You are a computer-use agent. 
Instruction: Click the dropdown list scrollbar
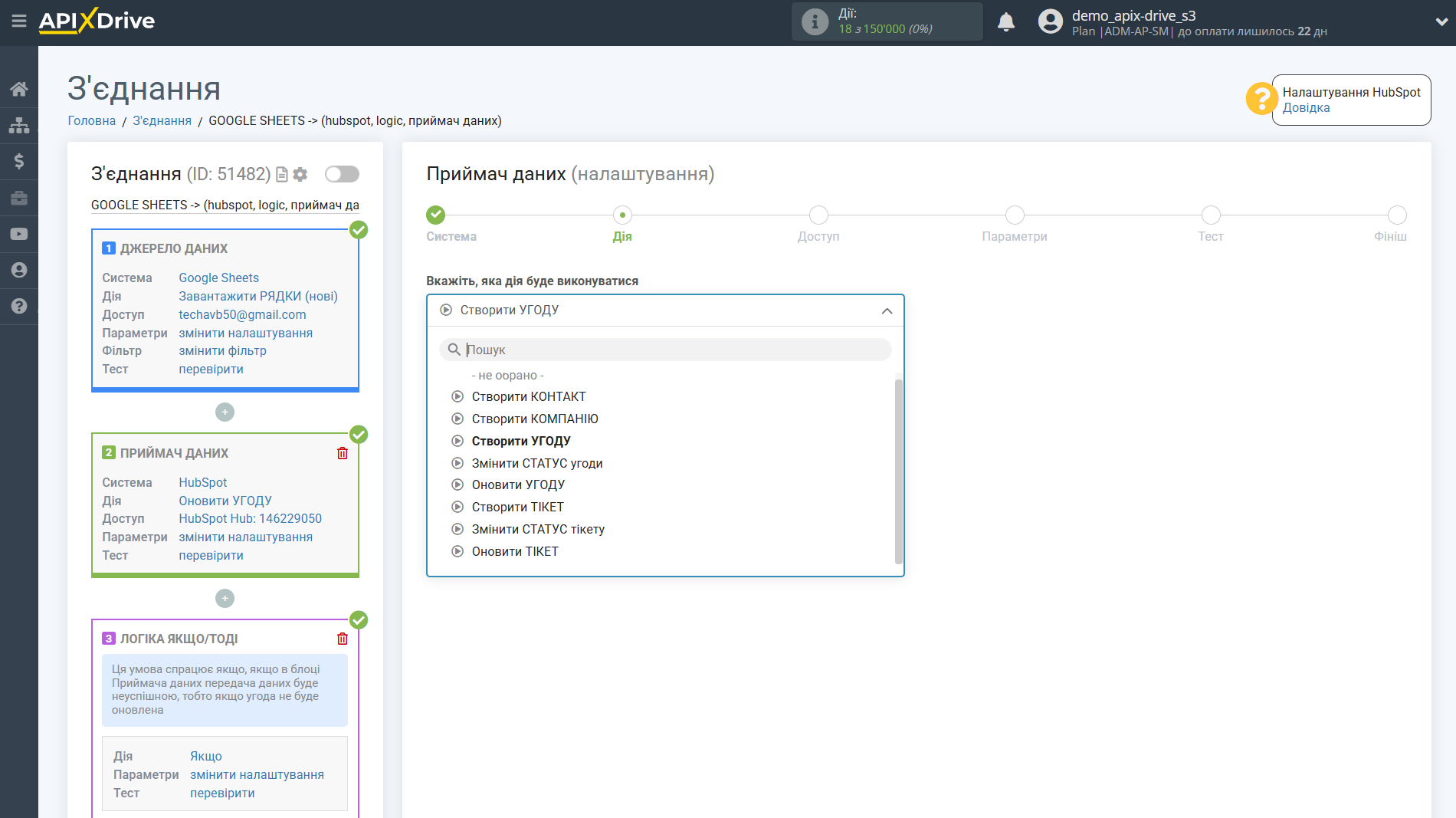tap(899, 471)
